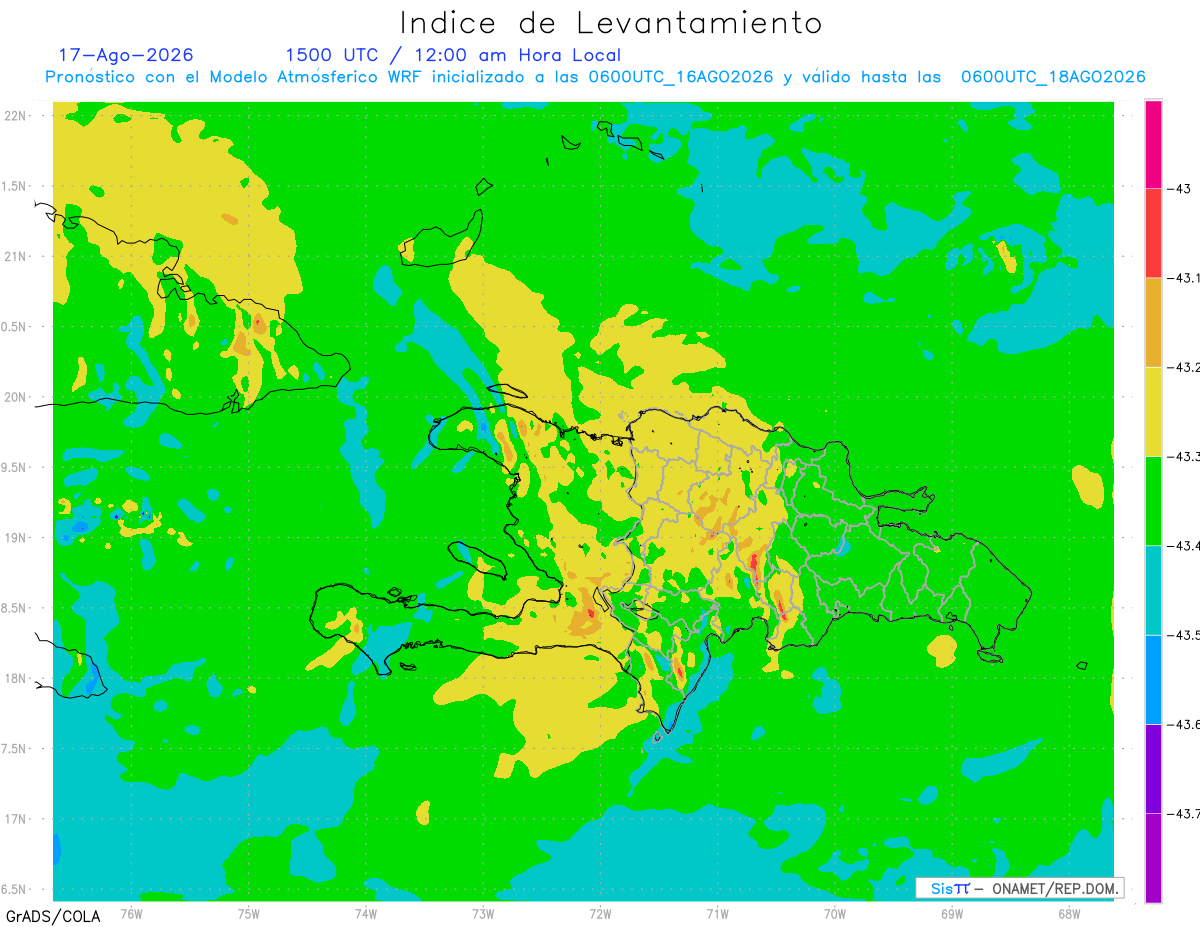Click the "18N" latitude axis label
Image resolution: width=1200 pixels, height=927 pixels.
[17, 678]
